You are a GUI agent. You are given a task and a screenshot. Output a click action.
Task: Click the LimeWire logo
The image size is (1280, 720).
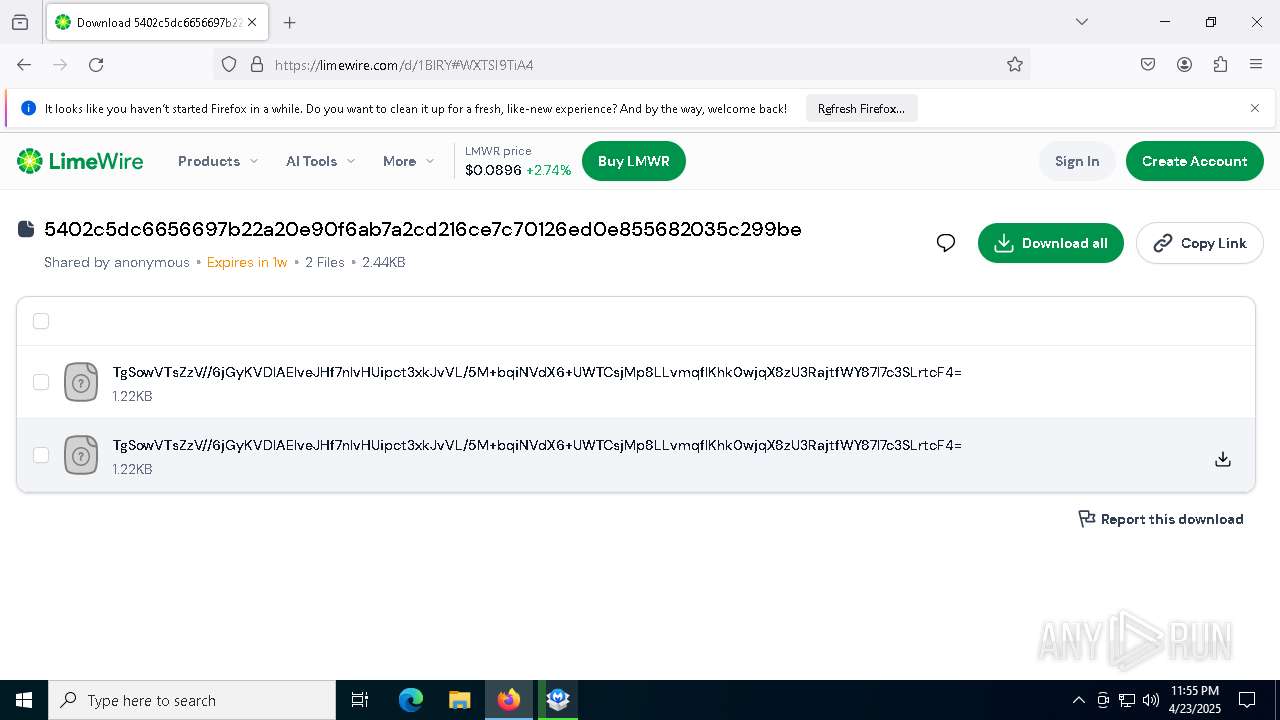[80, 161]
